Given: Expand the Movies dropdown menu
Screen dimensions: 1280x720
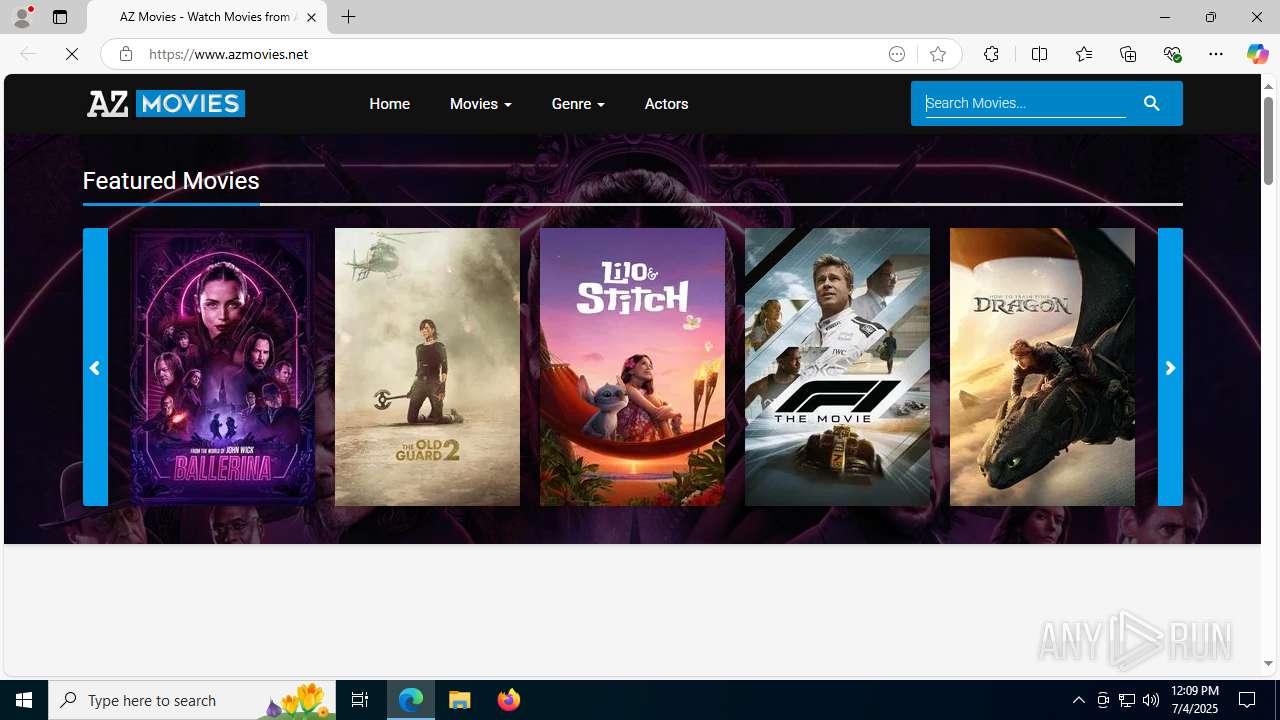Looking at the screenshot, I should (x=480, y=104).
